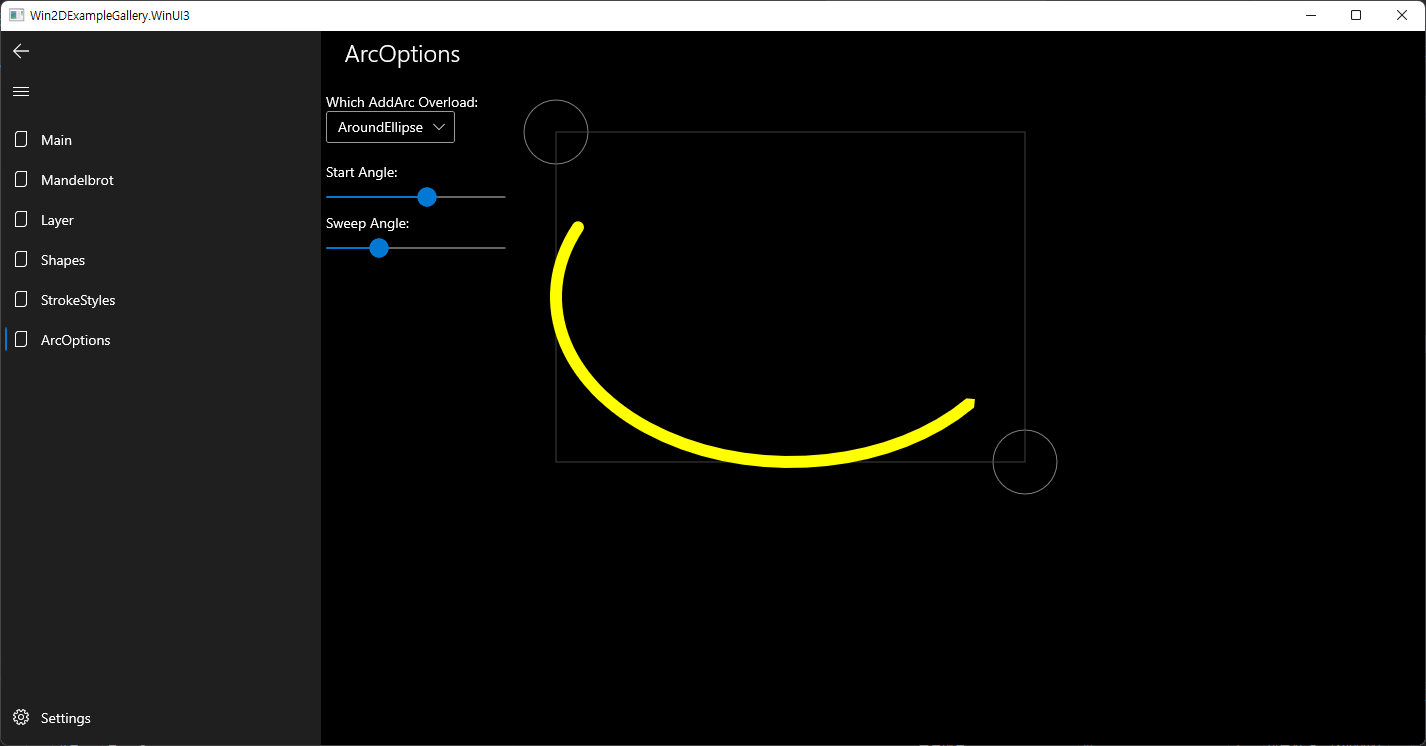Click the top-left circle handle on canvas
Viewport: 1426px width, 746px height.
click(556, 132)
